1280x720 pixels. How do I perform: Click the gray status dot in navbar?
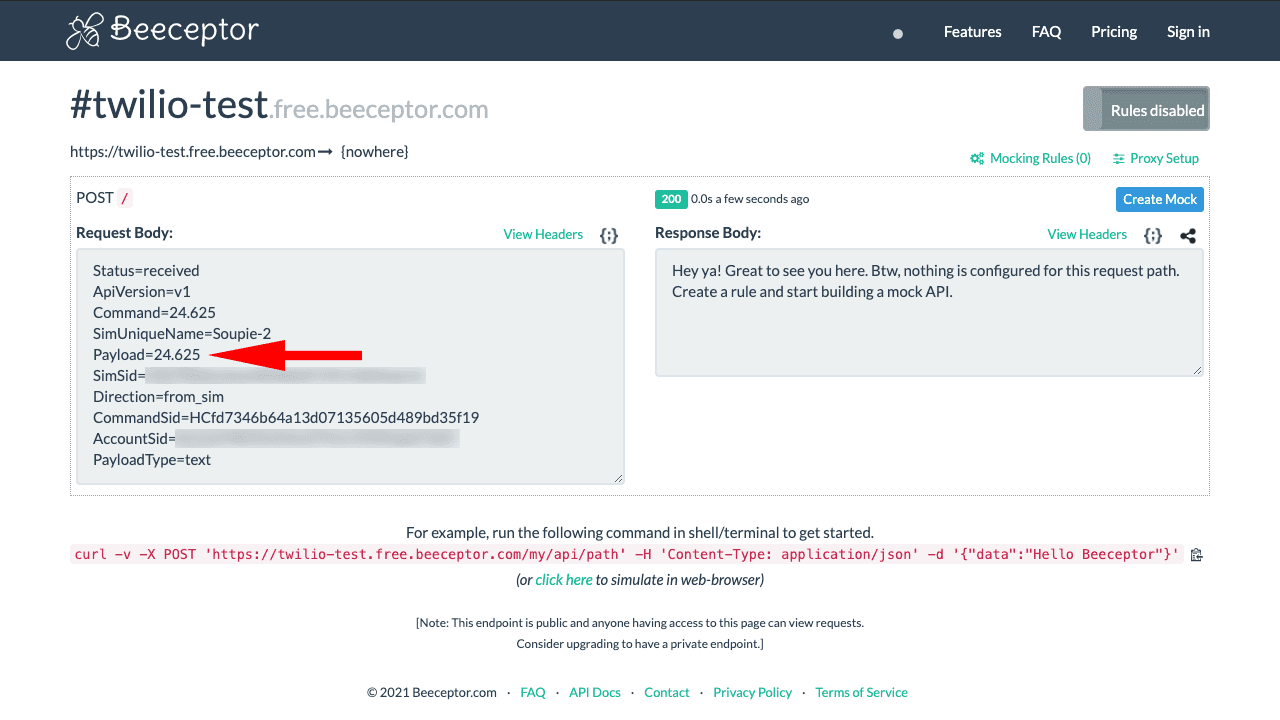click(898, 34)
